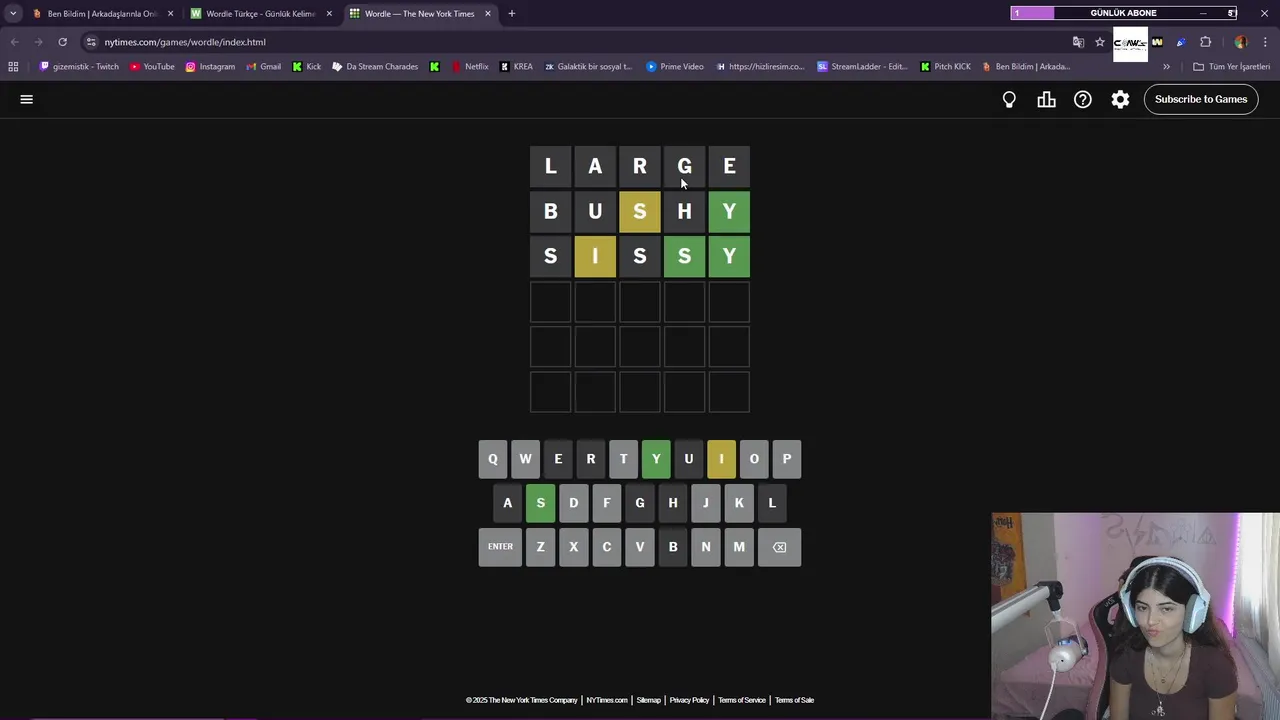This screenshot has height=720, width=1280.
Task: Open the Da Stream Charades bookmark
Action: coord(375,67)
